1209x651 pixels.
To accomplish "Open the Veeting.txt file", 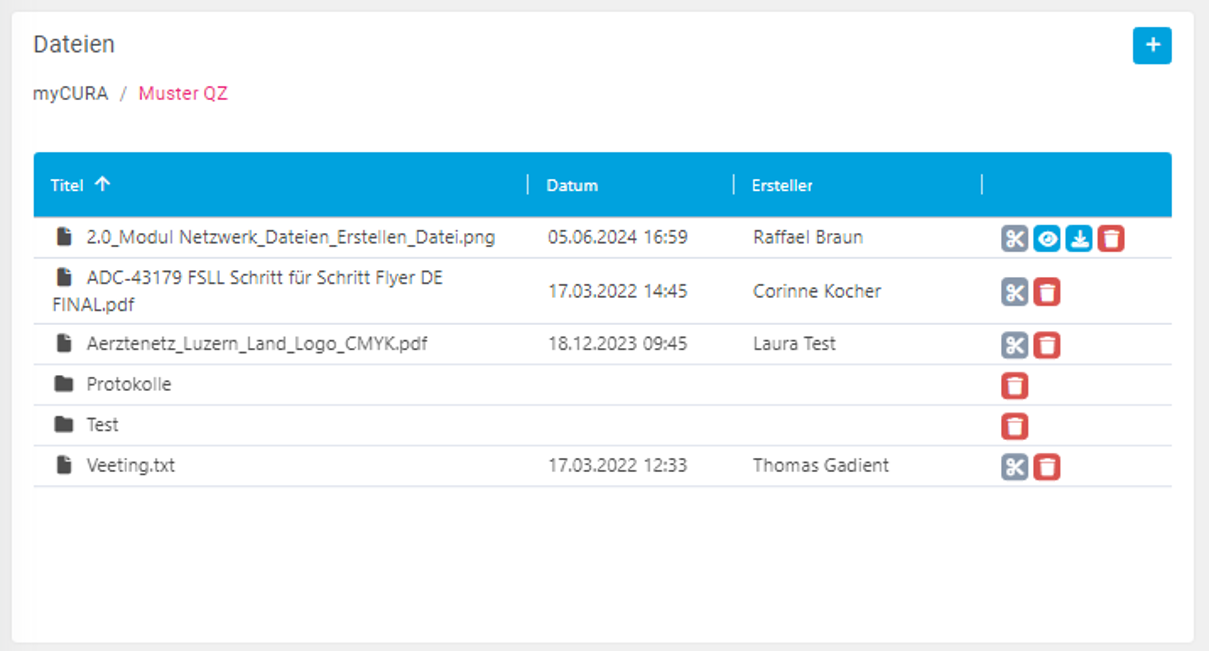I will 131,465.
